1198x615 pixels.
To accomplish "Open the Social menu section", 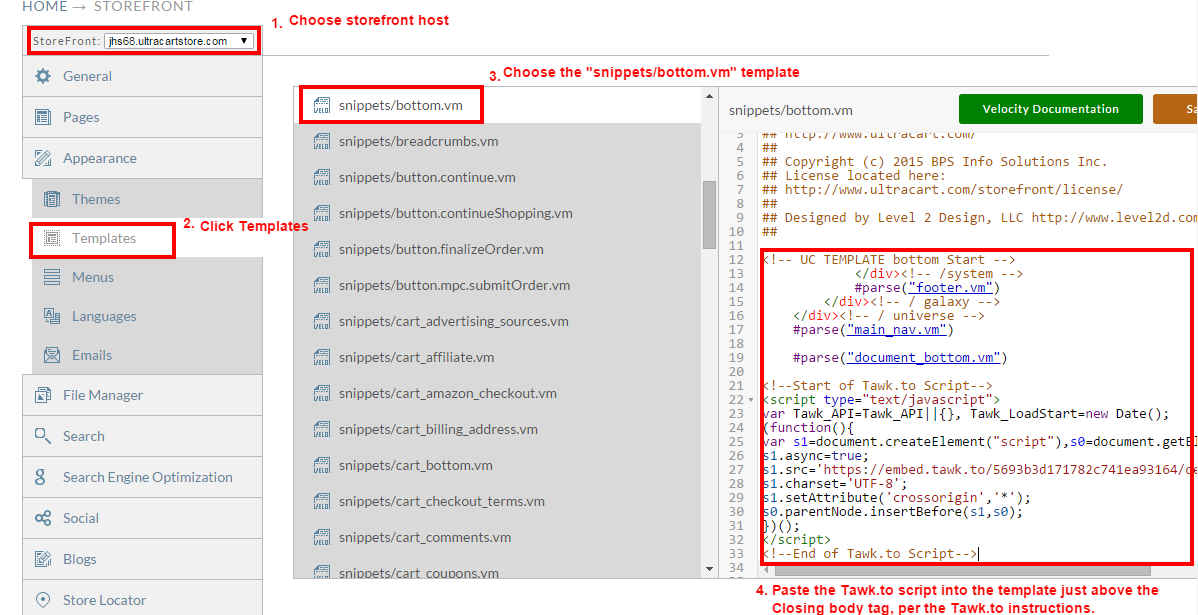I will 142,518.
